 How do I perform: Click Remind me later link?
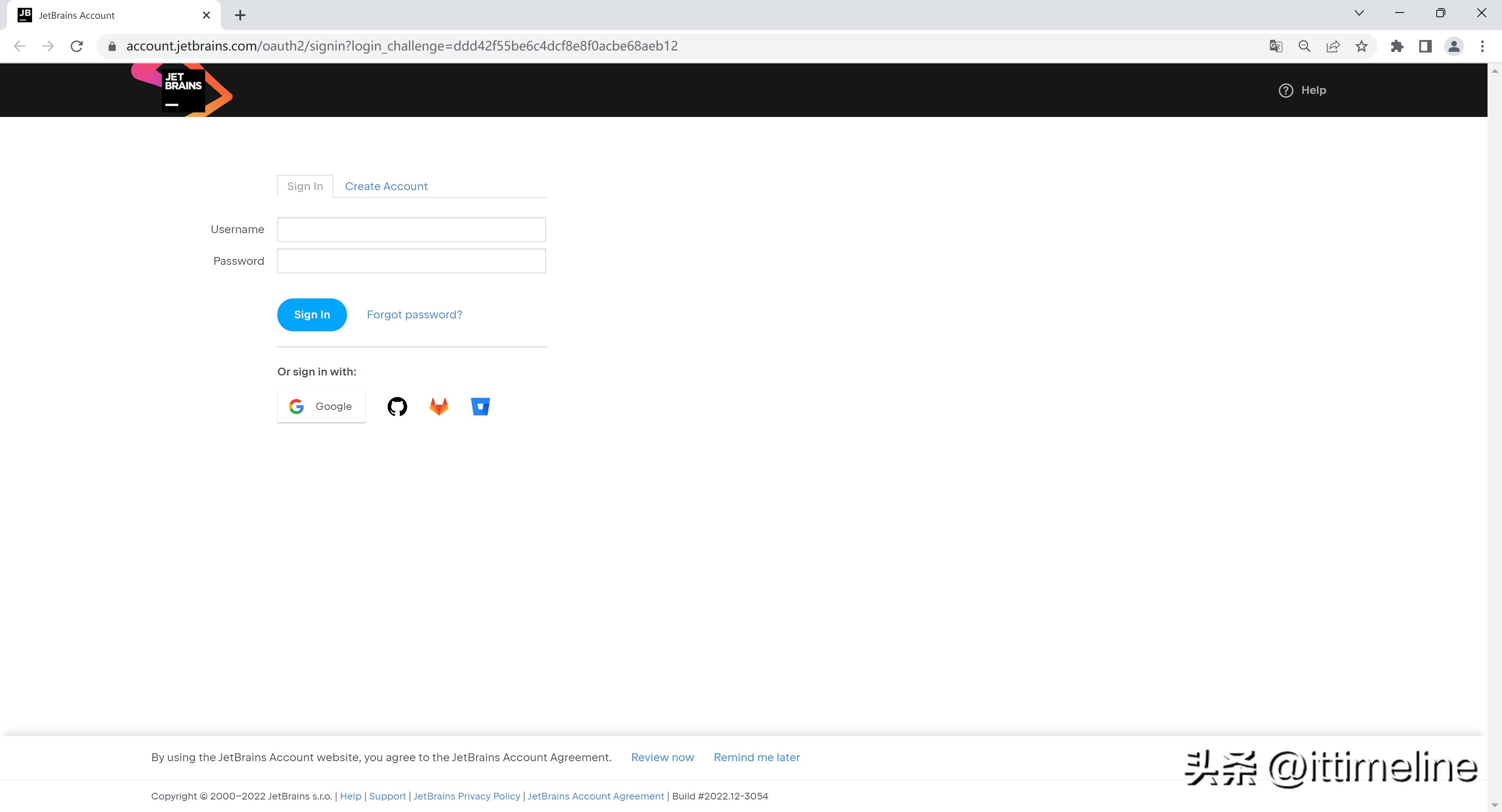(x=757, y=757)
